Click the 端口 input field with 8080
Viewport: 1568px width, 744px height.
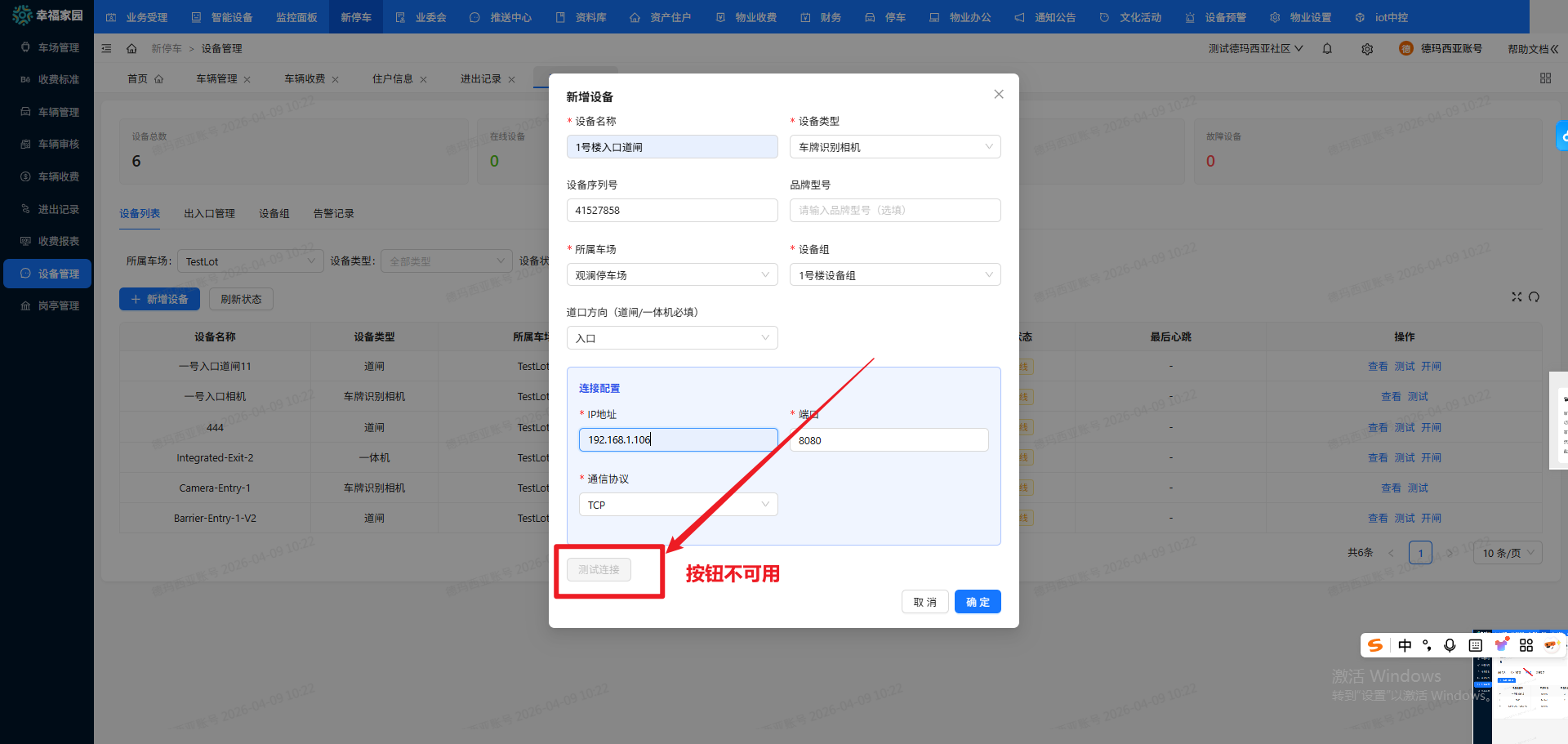pyautogui.click(x=889, y=440)
